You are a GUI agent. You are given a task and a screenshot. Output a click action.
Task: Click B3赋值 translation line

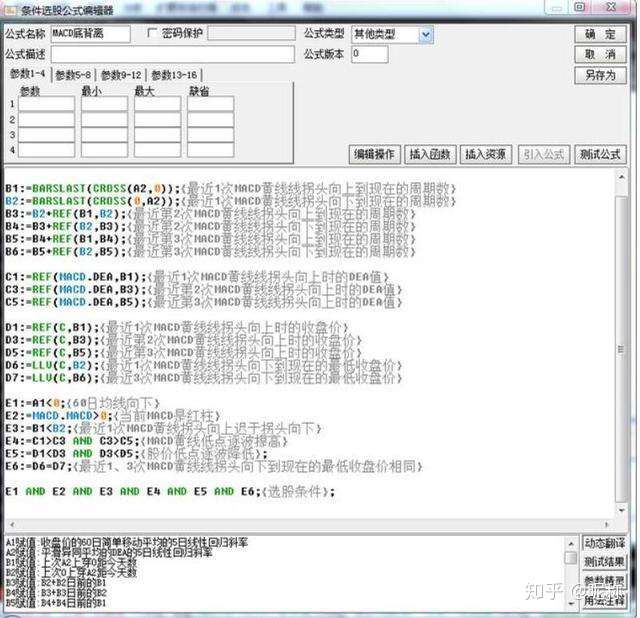[56, 582]
